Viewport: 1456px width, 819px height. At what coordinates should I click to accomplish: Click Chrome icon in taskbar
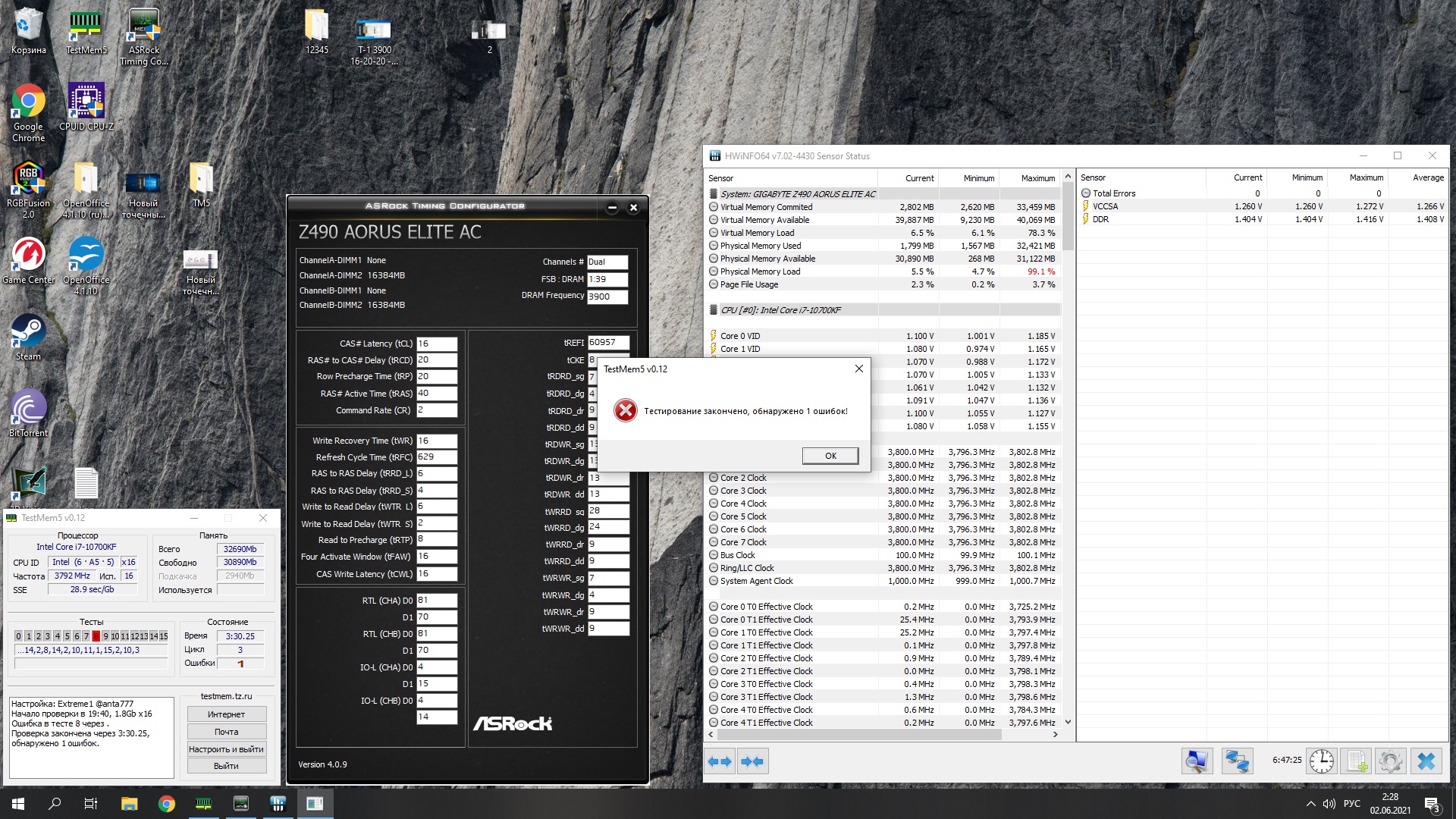click(166, 804)
